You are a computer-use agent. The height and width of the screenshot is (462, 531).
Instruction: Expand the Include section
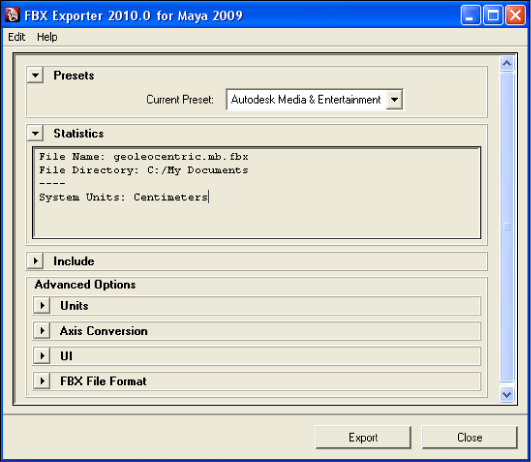pos(36,261)
